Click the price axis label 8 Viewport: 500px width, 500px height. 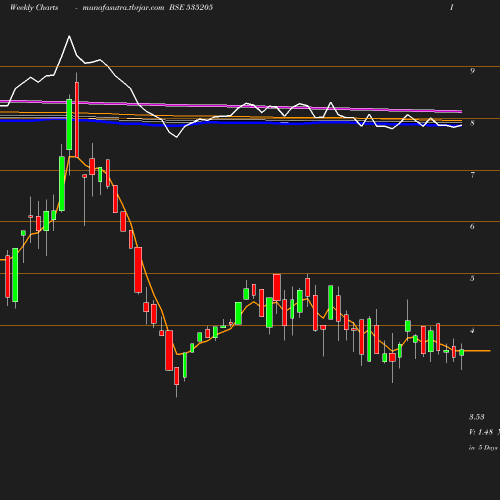[x=472, y=123]
